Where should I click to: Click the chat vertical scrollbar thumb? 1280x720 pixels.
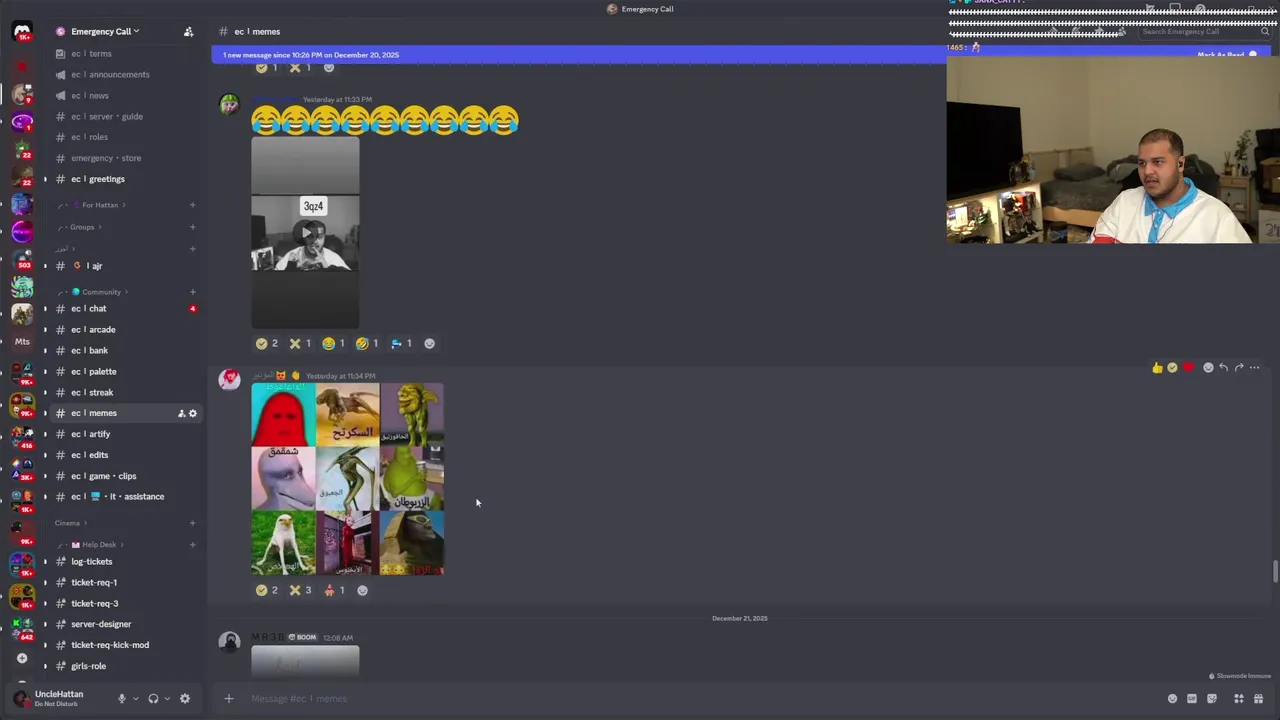1274,571
